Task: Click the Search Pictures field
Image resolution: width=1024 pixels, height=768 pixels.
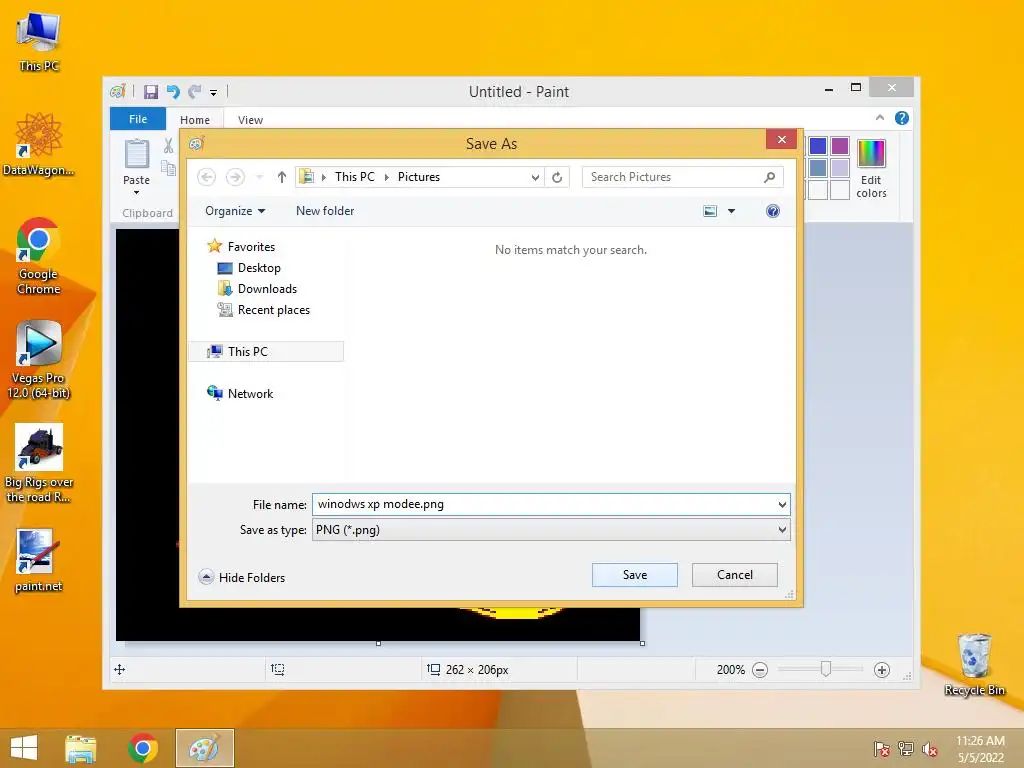Action: pos(682,177)
